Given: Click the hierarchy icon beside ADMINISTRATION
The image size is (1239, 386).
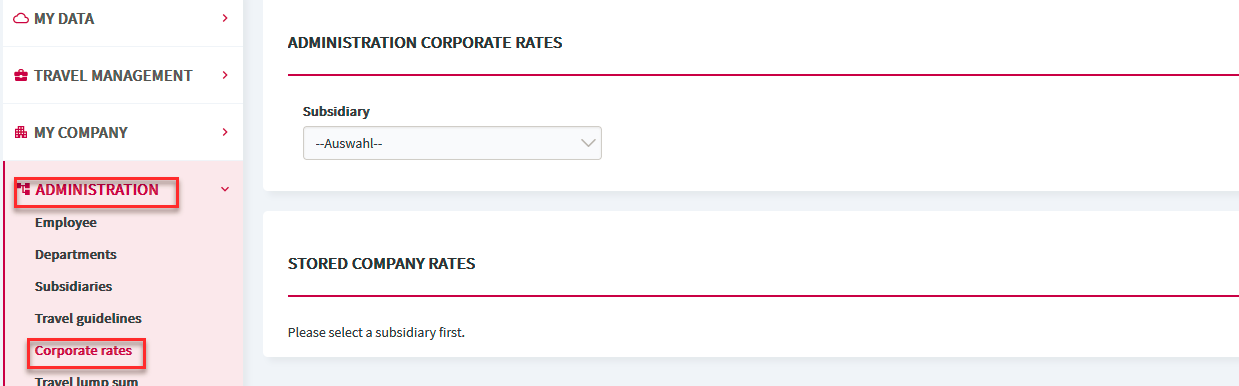Looking at the screenshot, I should pos(23,189).
